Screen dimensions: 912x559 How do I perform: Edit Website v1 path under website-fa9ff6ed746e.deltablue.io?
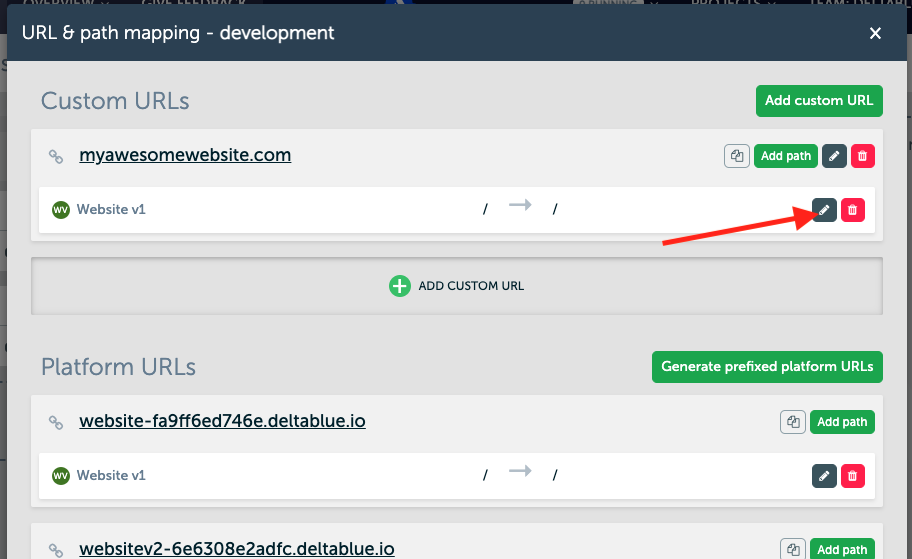click(x=824, y=476)
